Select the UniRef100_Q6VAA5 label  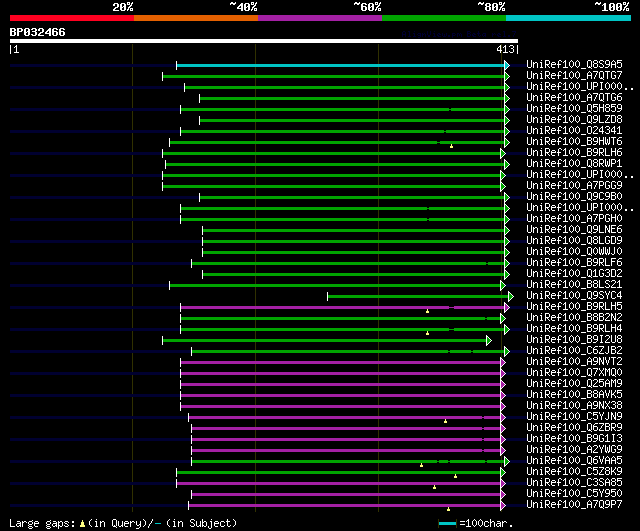[x=574, y=461]
